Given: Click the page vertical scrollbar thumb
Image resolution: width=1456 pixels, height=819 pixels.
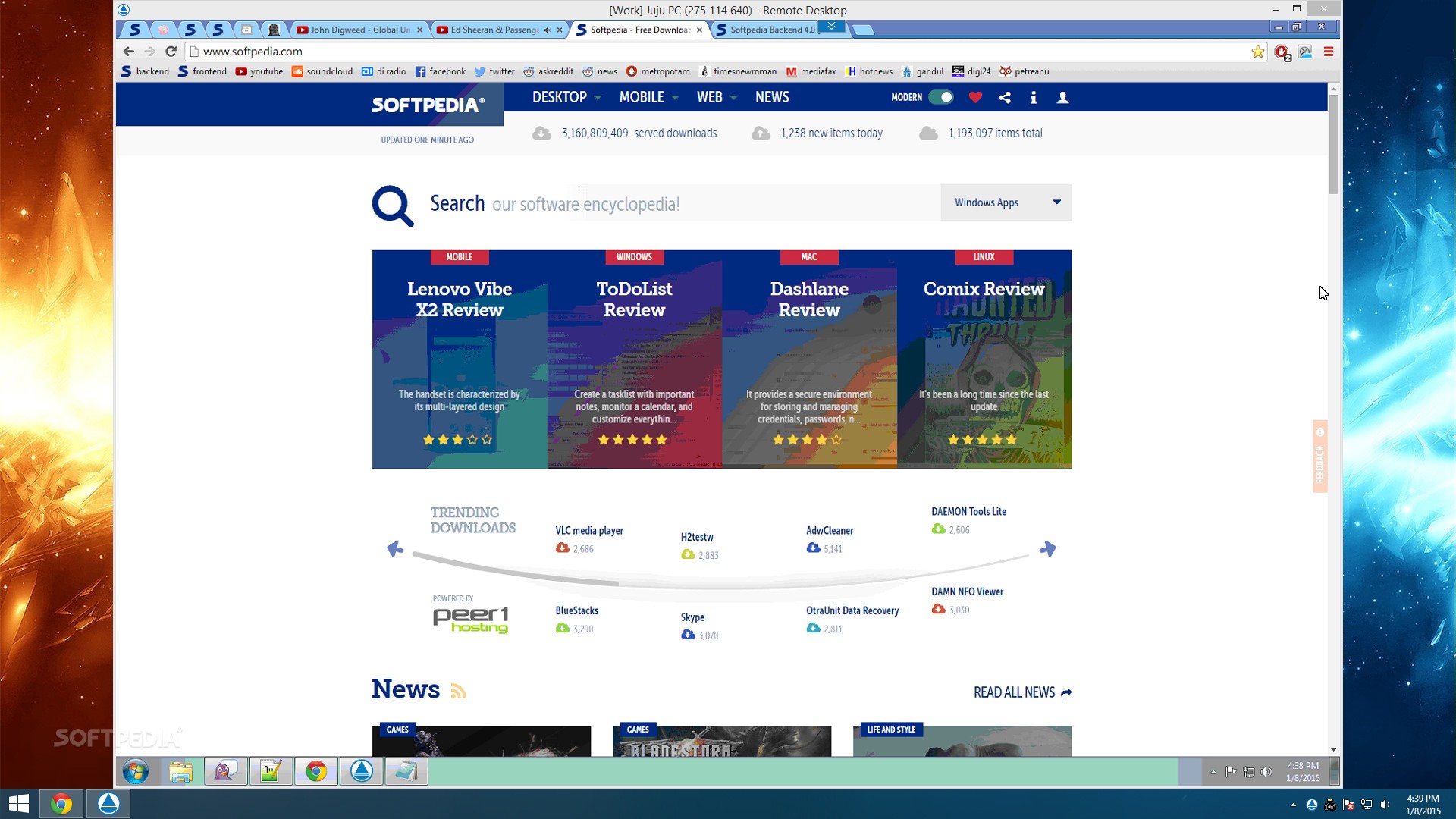Looking at the screenshot, I should click(1333, 144).
